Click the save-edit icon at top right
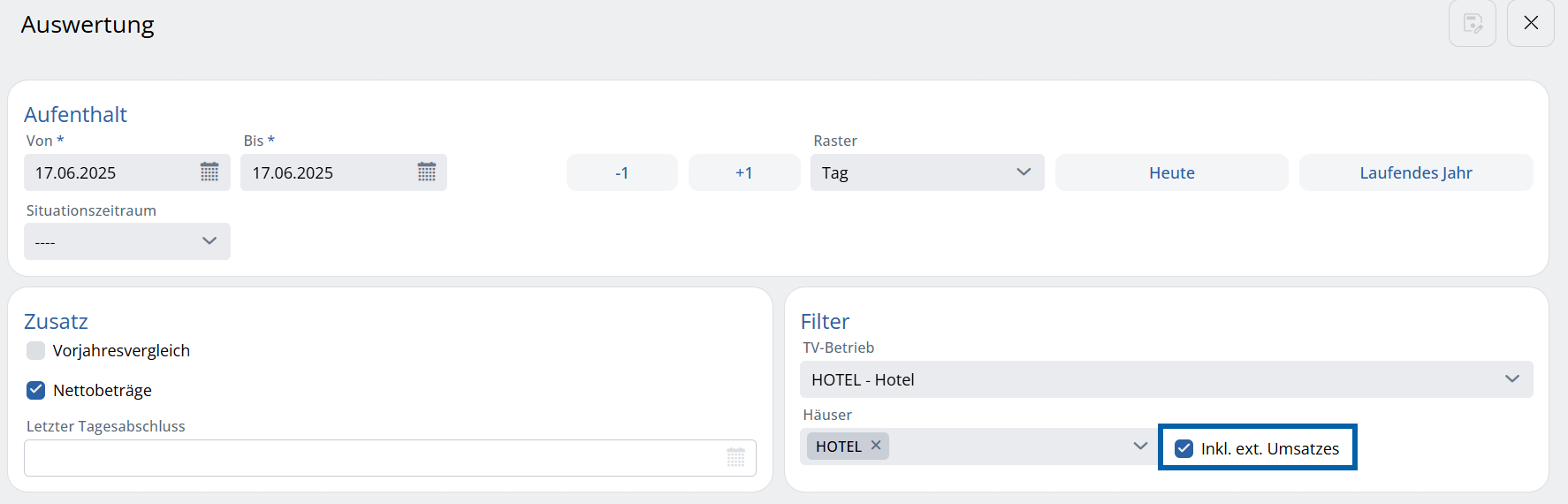The width and height of the screenshot is (1568, 504). (x=1472, y=23)
